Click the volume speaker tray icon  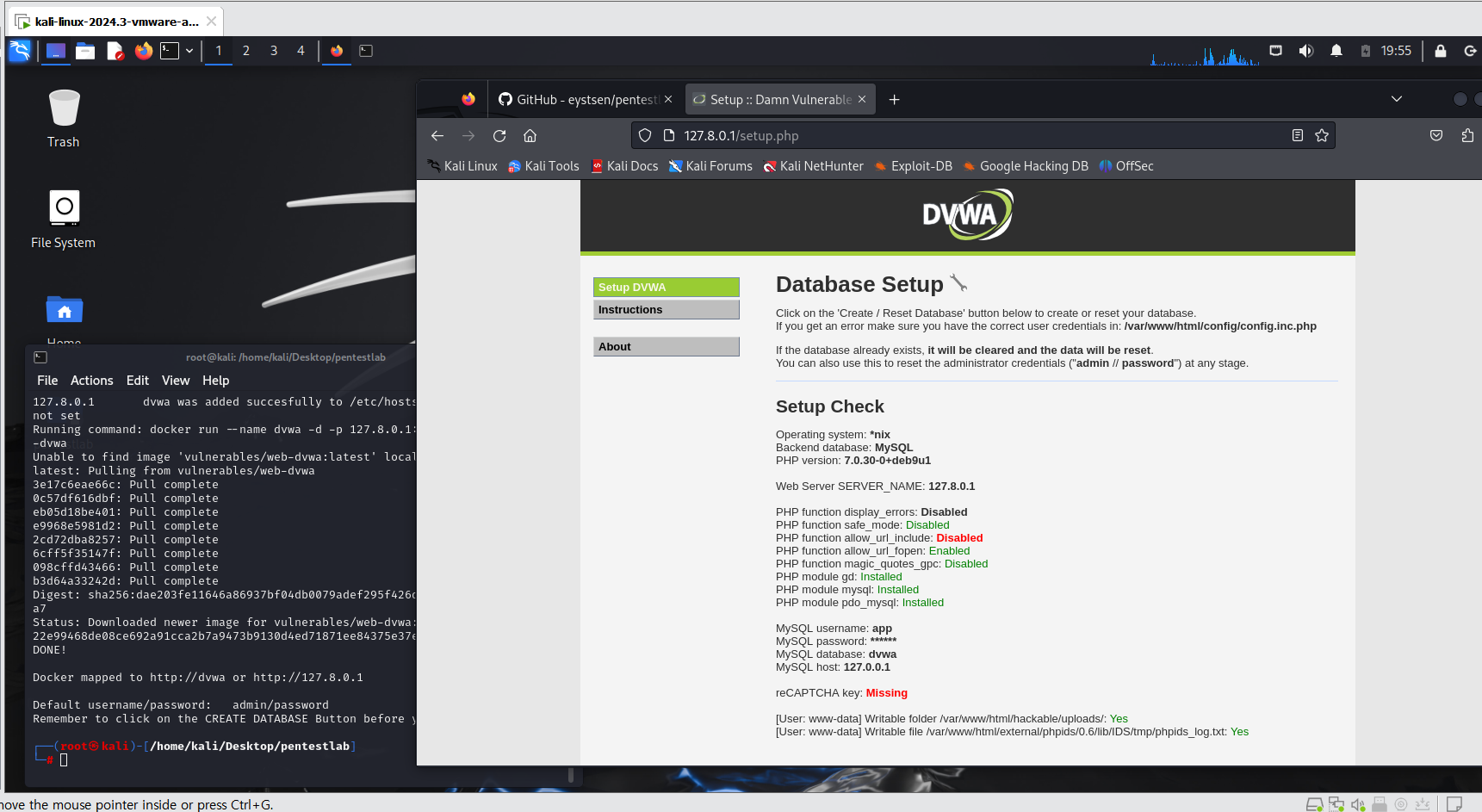point(1306,51)
